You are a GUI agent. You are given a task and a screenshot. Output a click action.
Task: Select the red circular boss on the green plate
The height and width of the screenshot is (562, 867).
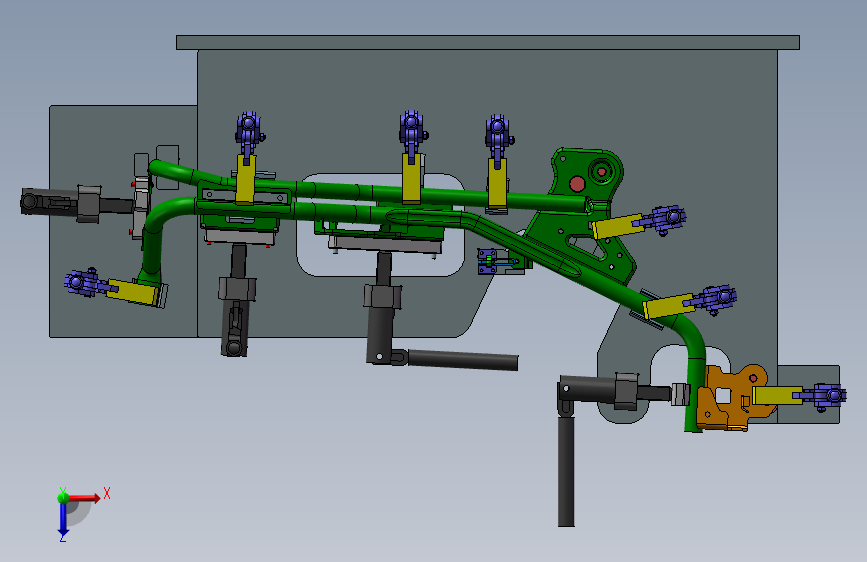click(x=577, y=184)
